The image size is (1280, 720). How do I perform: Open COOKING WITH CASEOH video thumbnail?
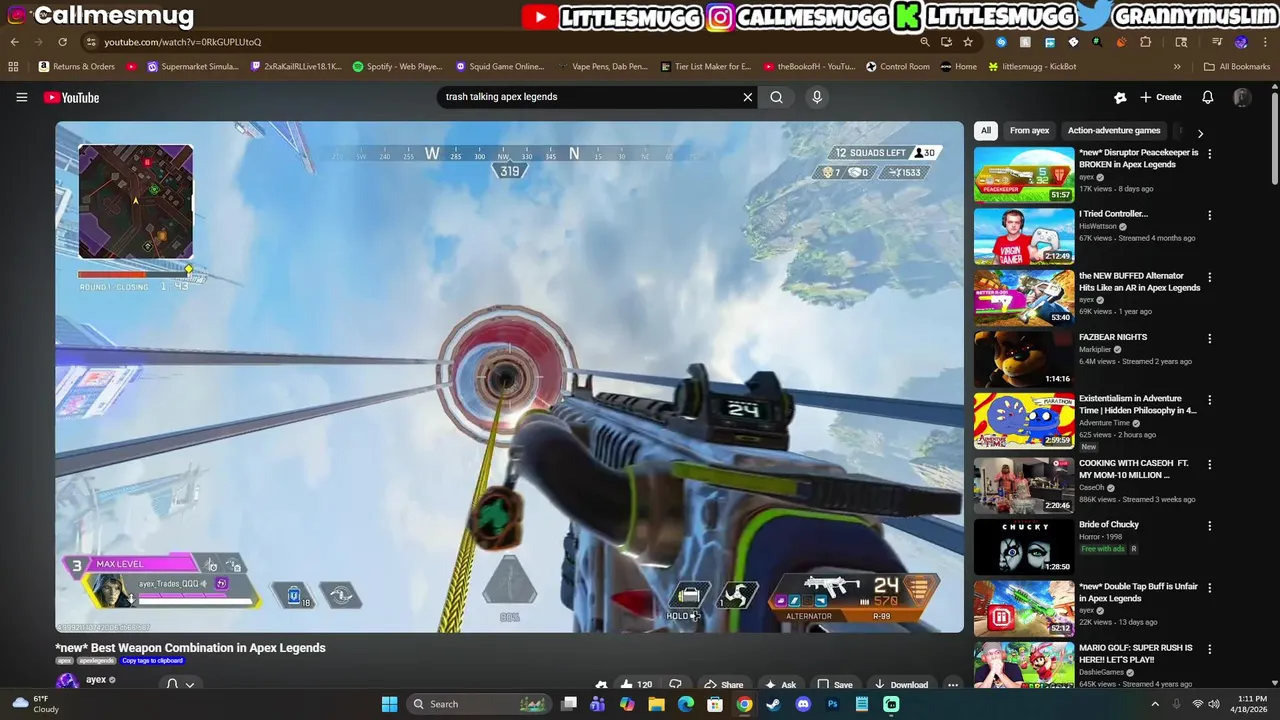(x=1024, y=485)
